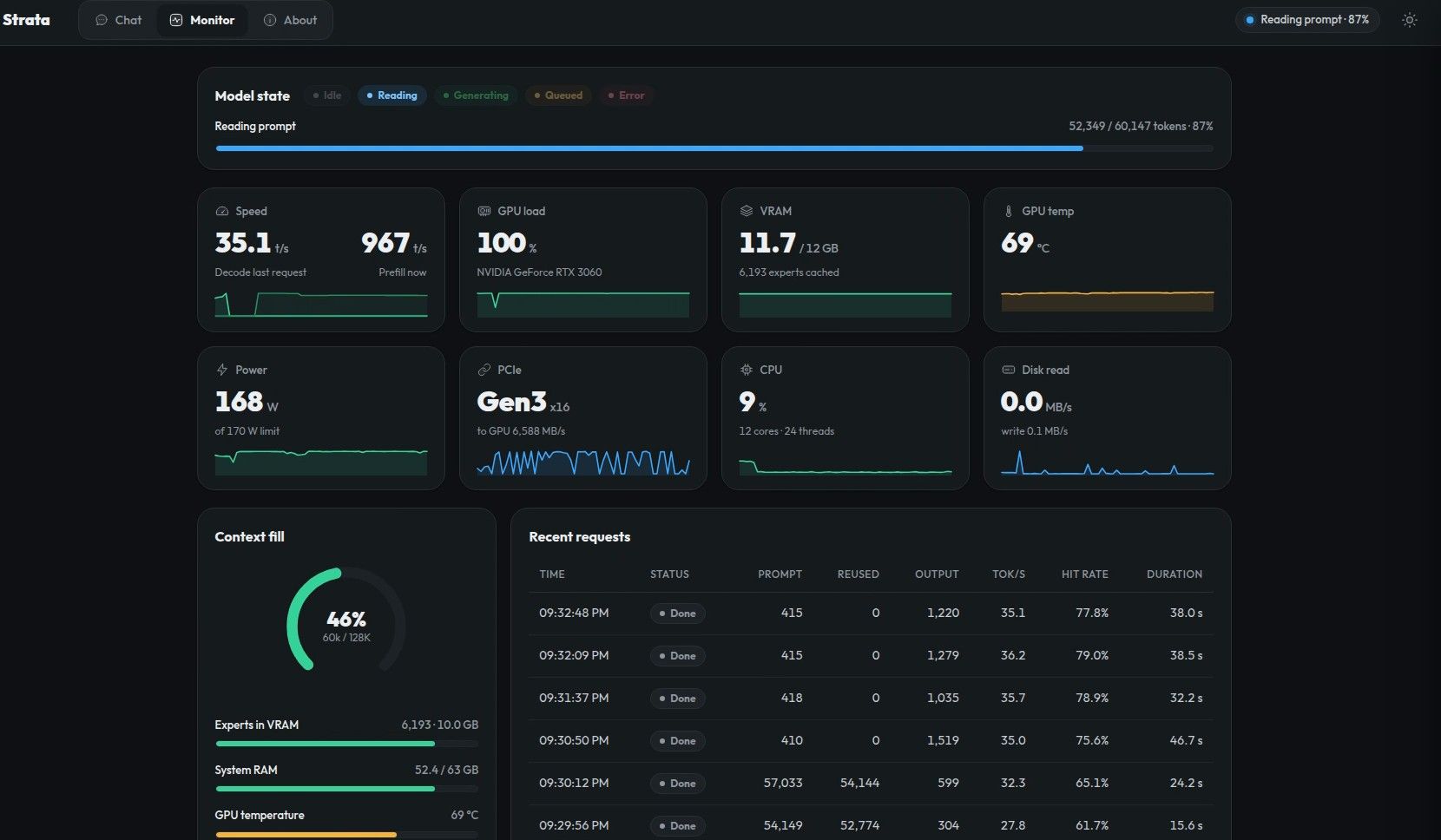The image size is (1441, 840).
Task: Click the Disk read sparkline graph
Action: [x=1108, y=462]
